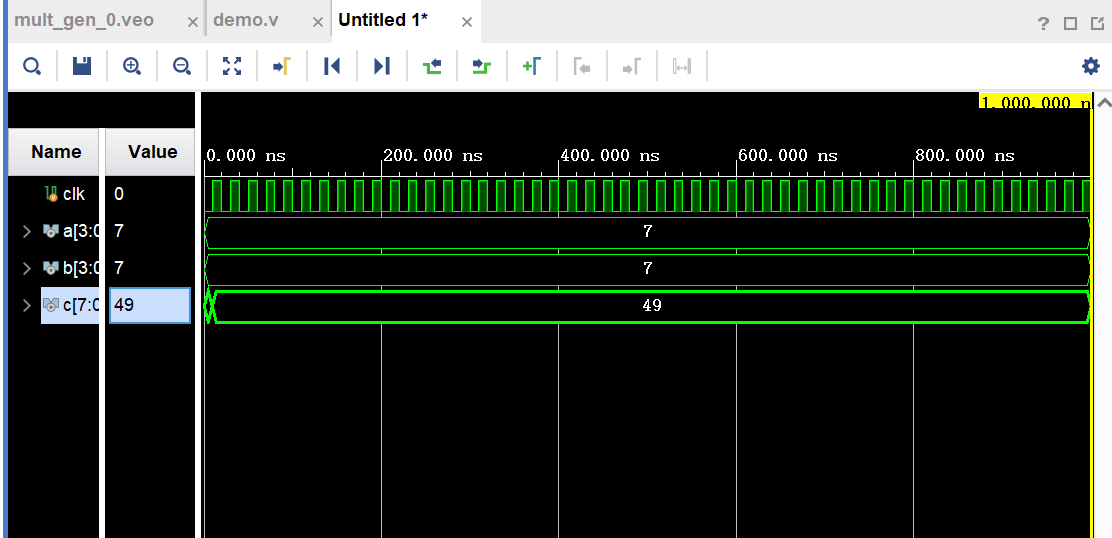Zoom in on the waveform
Viewport: 1112px width, 538px height.
tap(131, 67)
